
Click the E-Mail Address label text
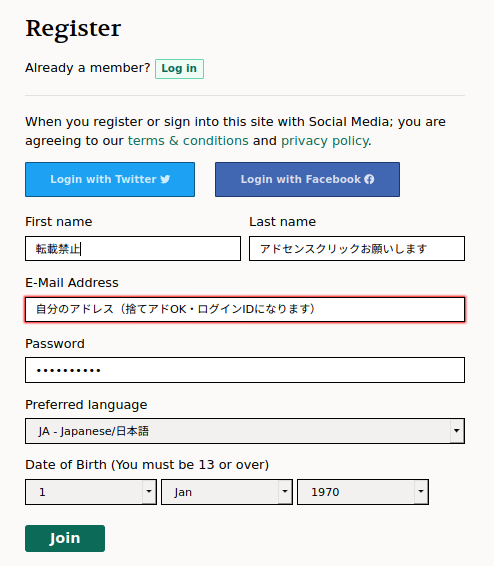pos(72,283)
